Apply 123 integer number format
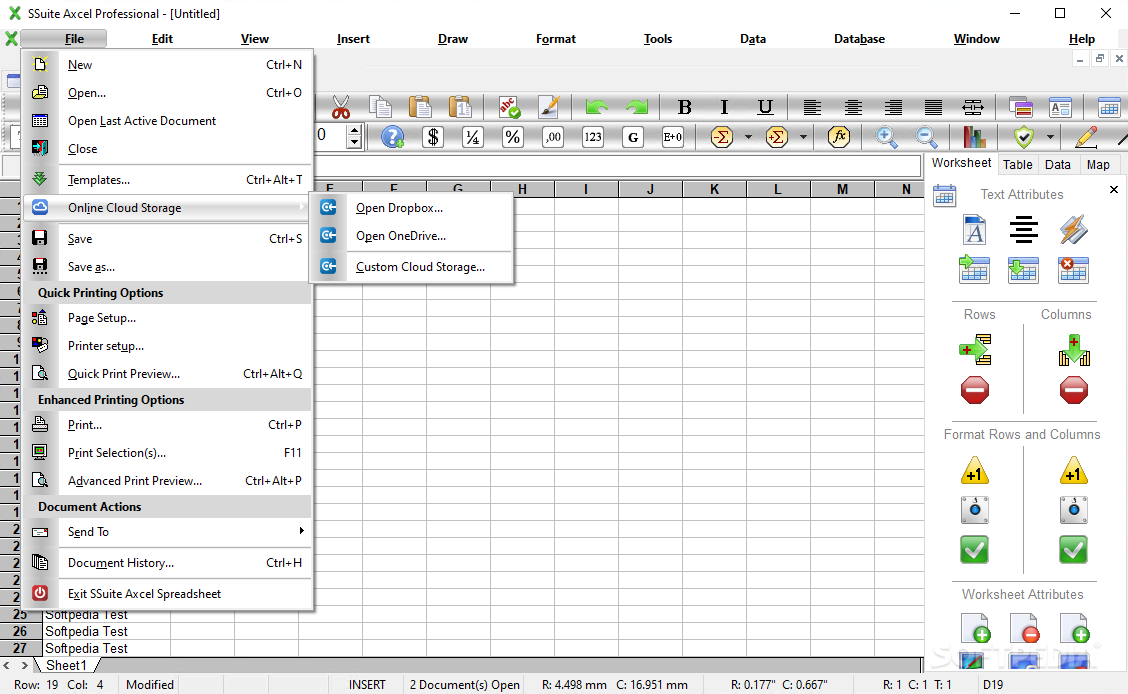 coord(593,137)
